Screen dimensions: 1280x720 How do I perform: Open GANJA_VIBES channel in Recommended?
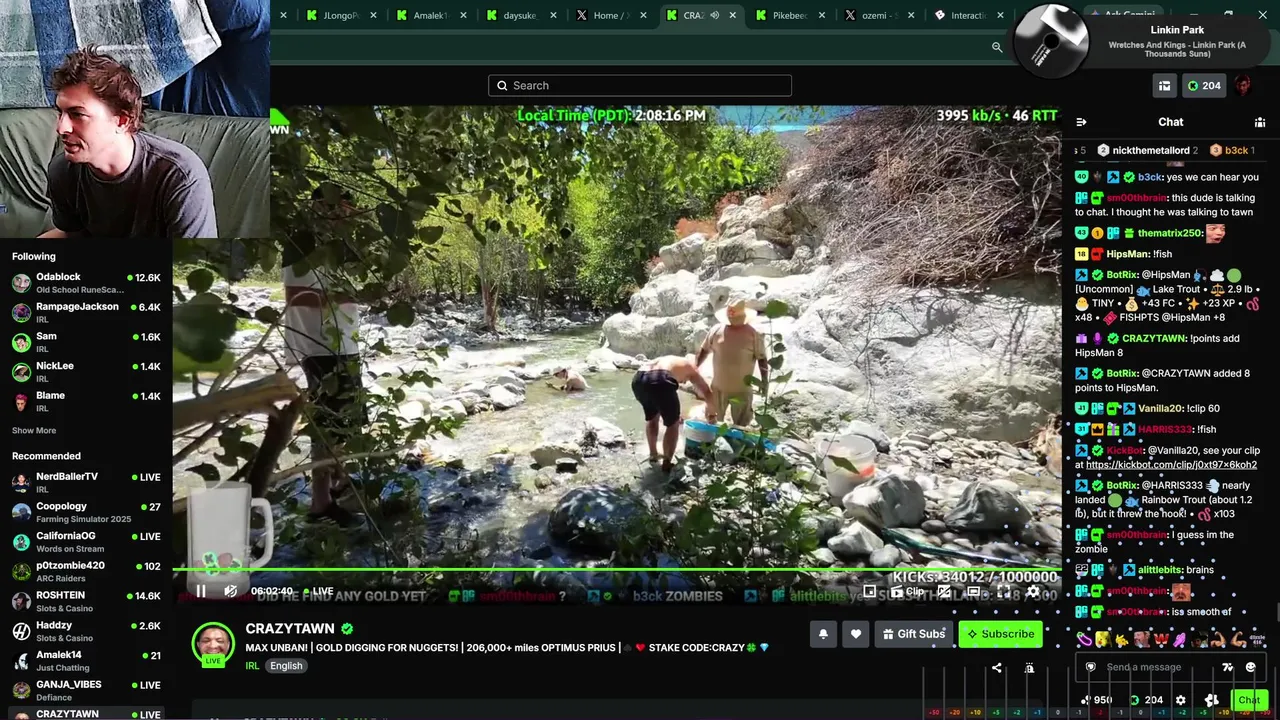point(86,690)
